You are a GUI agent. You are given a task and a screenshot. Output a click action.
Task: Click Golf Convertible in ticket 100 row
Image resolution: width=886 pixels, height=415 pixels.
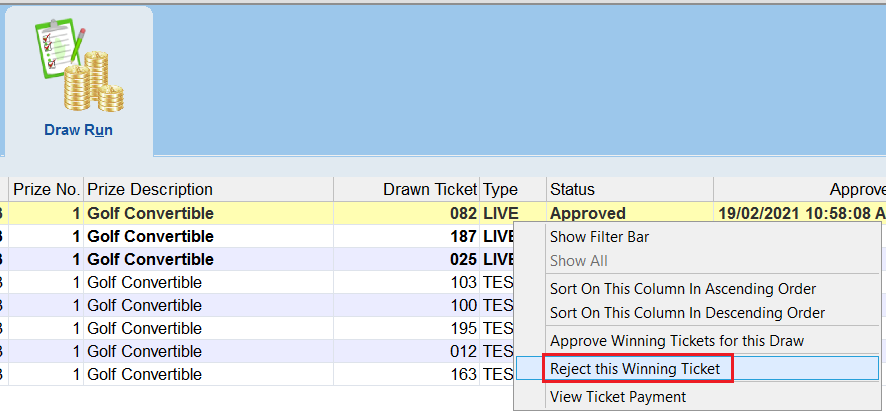[209, 305]
